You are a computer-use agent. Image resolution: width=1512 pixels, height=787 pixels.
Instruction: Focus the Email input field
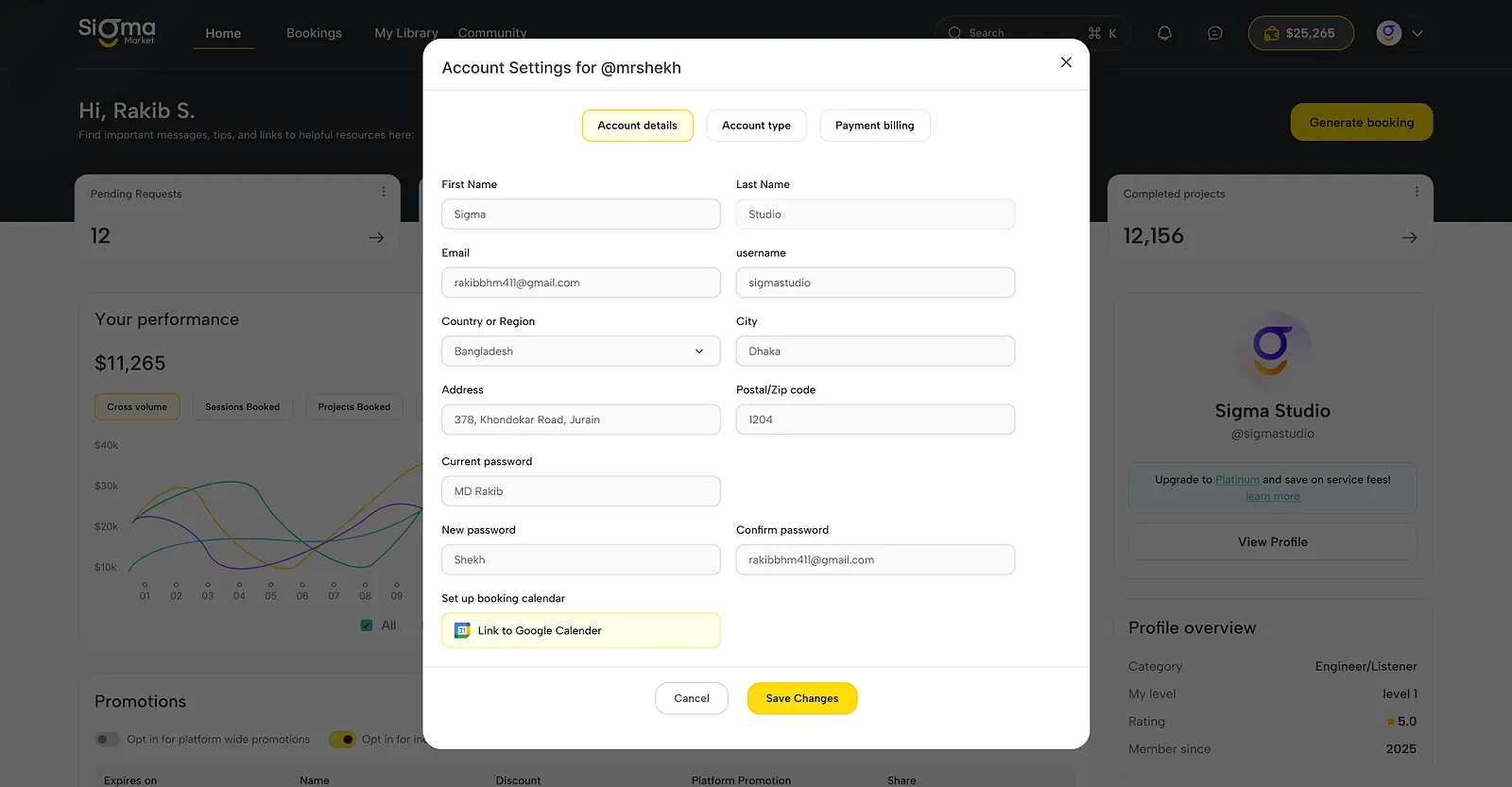(x=581, y=282)
